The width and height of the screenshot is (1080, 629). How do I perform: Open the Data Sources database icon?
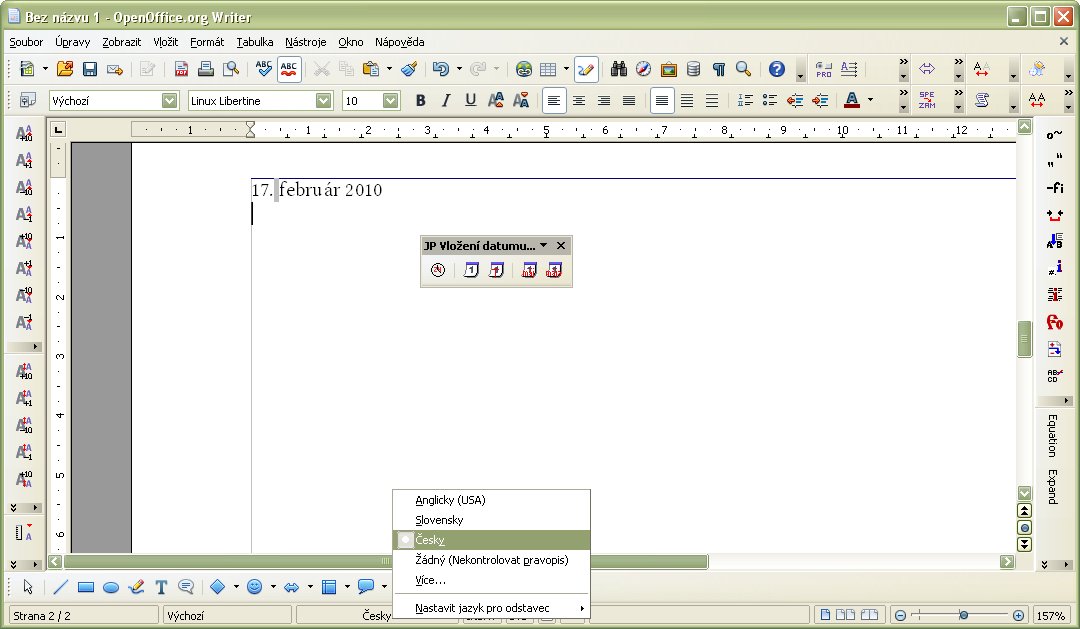694,69
